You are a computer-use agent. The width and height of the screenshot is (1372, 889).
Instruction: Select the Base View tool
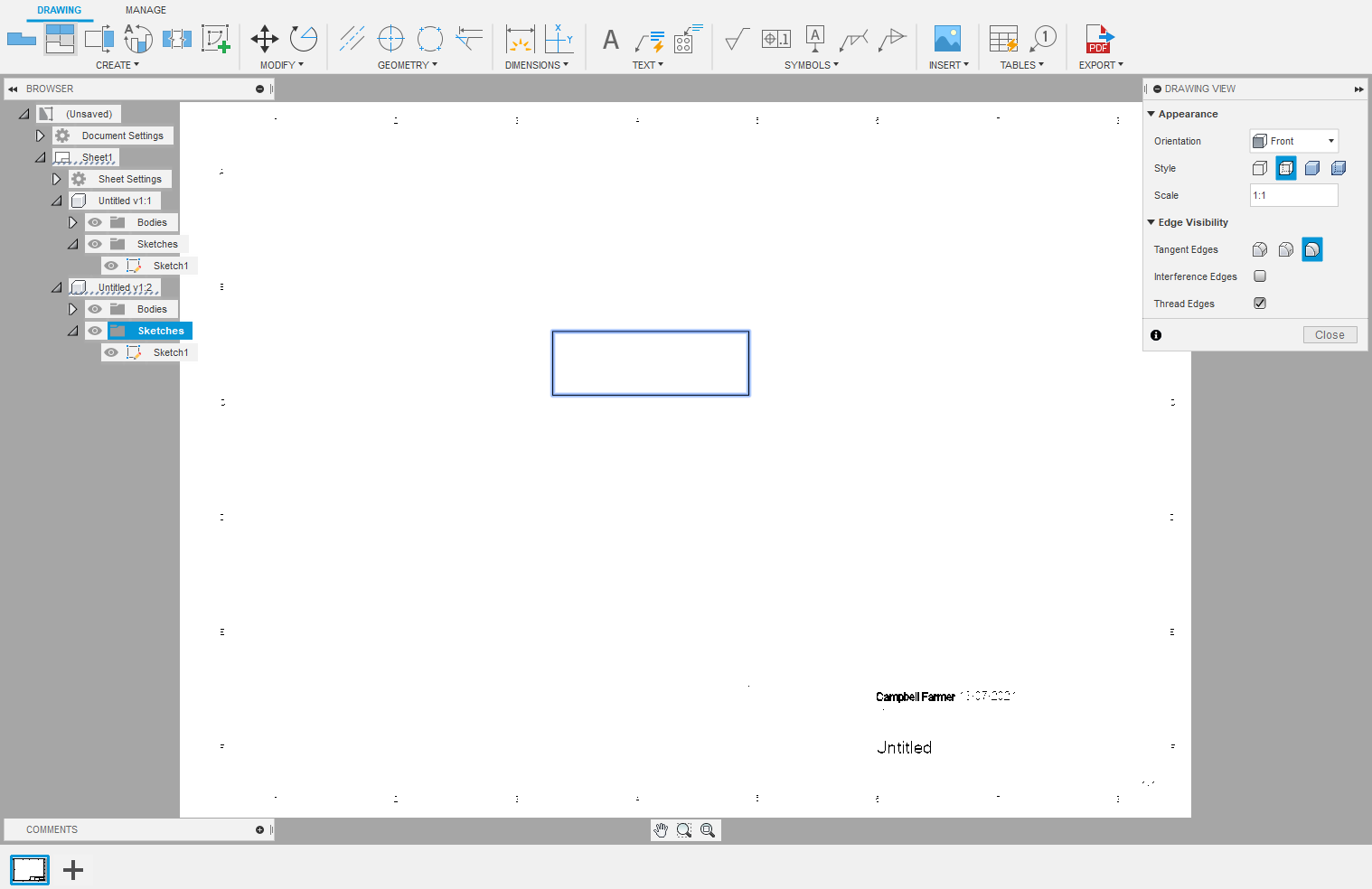pos(21,39)
